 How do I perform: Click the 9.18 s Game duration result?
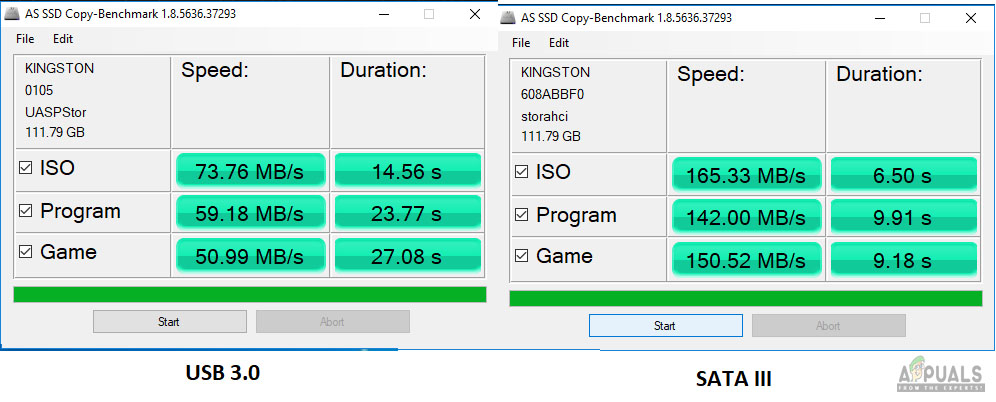pos(904,259)
